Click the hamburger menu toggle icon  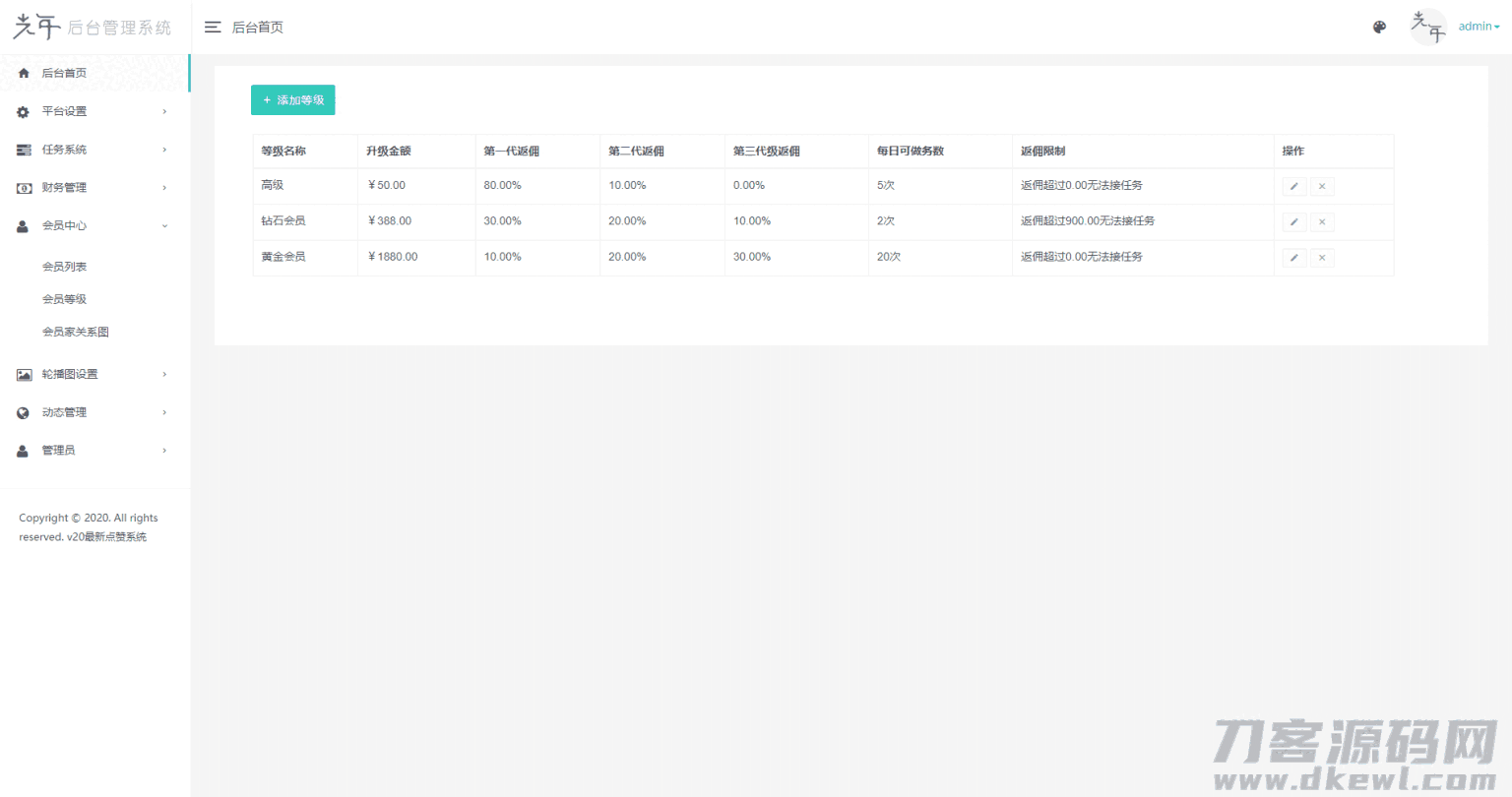pos(213,28)
